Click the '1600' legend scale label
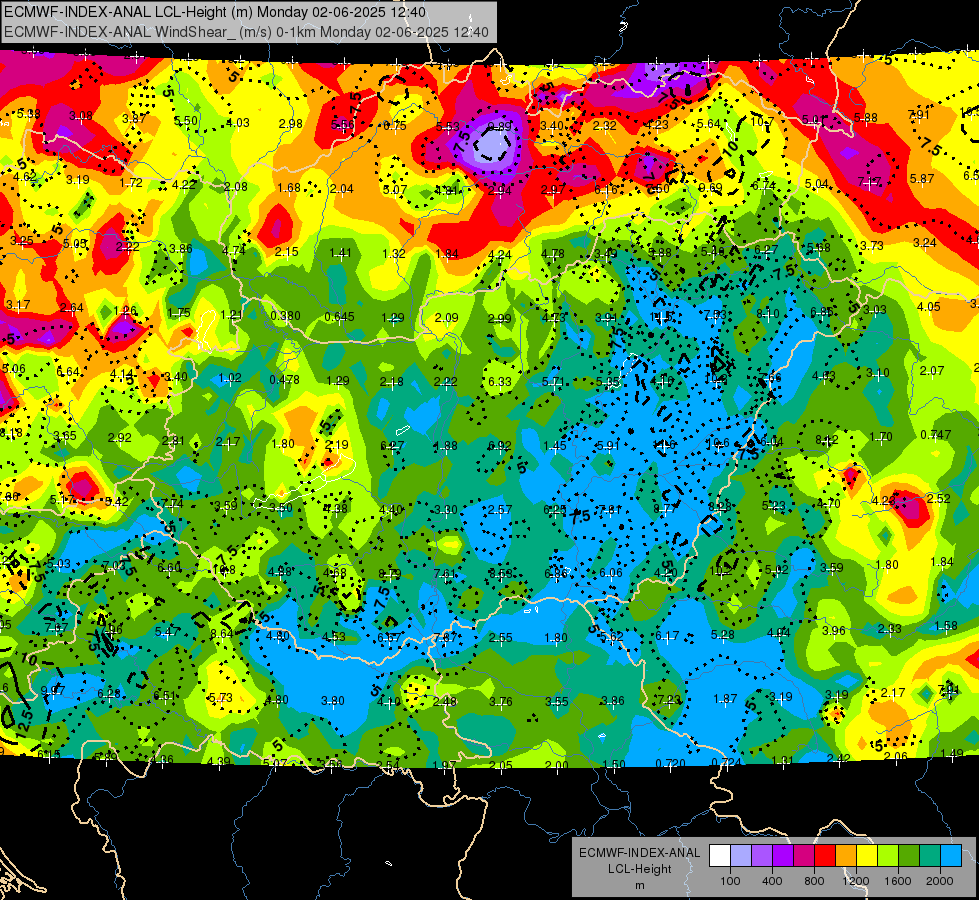The width and height of the screenshot is (979, 900). click(897, 881)
